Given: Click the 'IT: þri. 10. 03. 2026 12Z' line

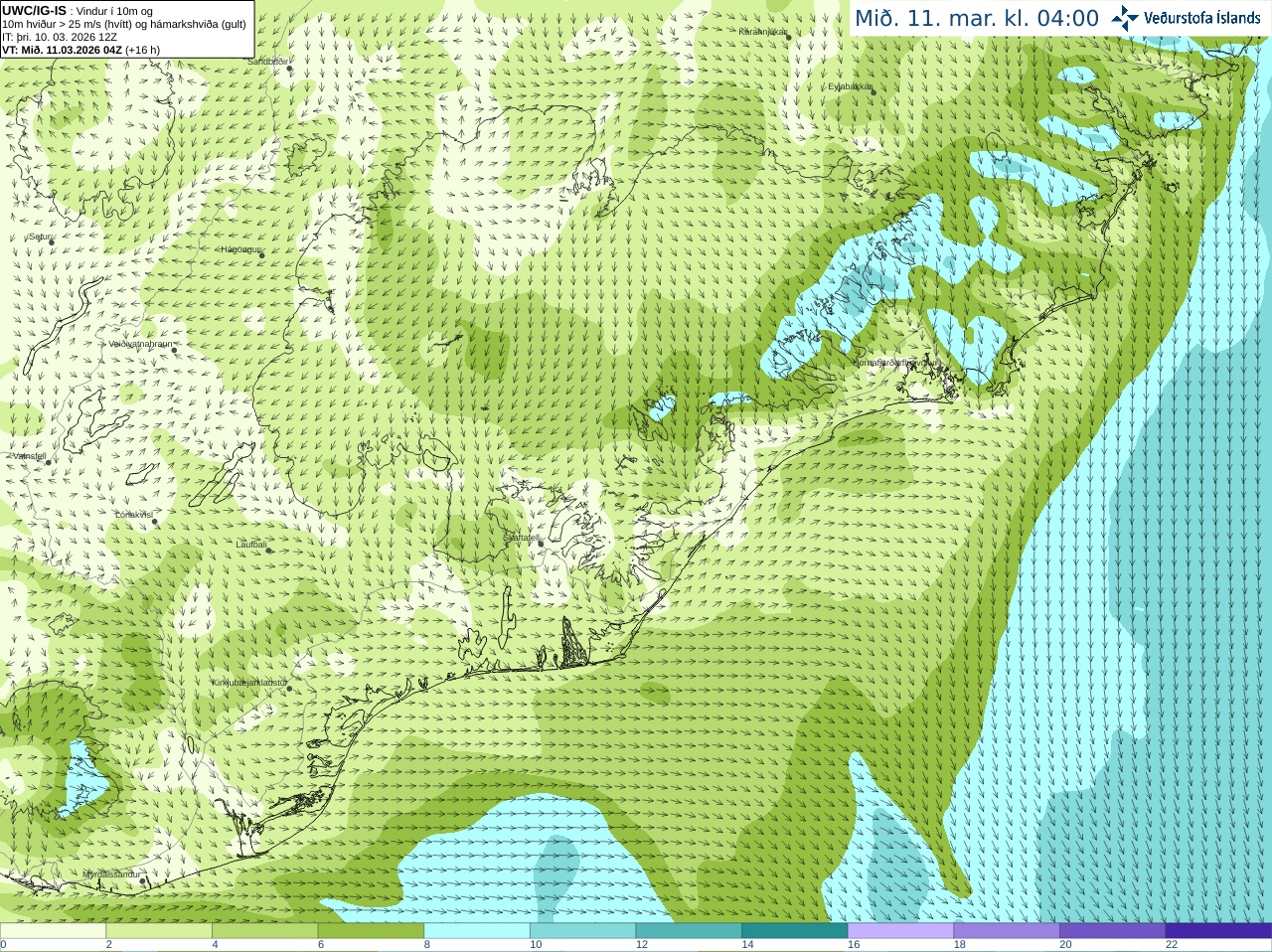Looking at the screenshot, I should coord(60,37).
